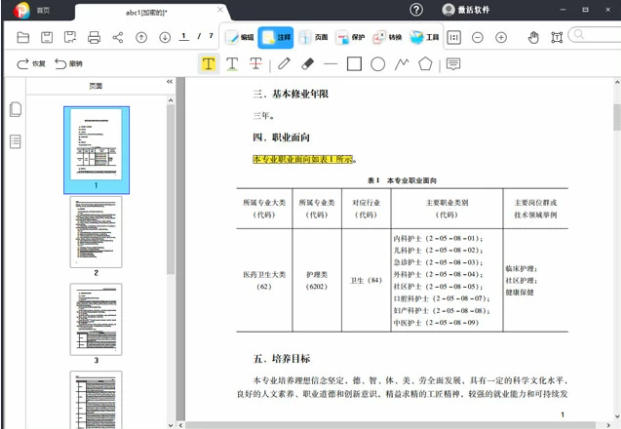The image size is (621, 429).
Task: Select the Underline text tool
Action: pos(232,63)
